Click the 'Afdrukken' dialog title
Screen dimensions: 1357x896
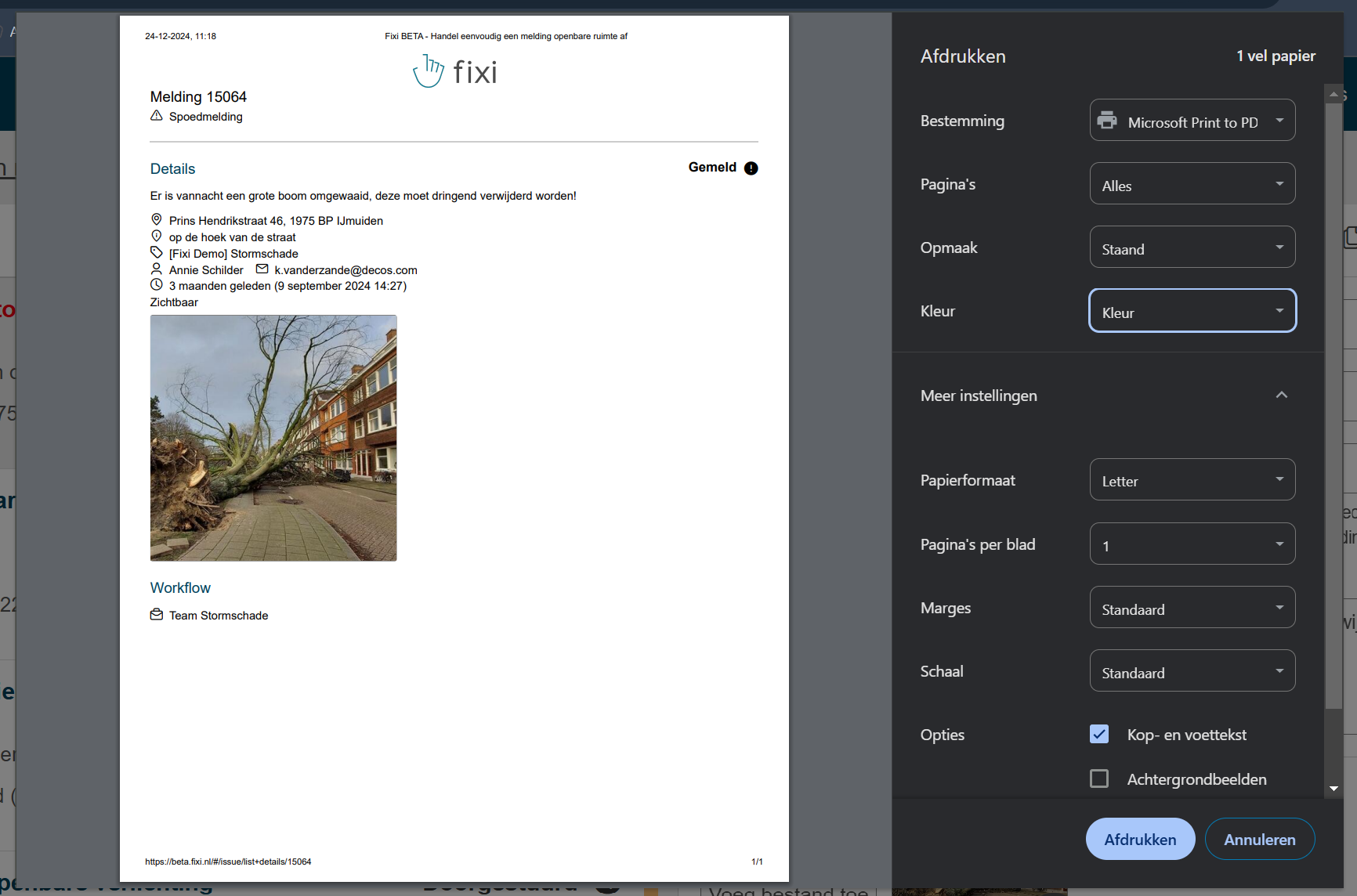[963, 56]
